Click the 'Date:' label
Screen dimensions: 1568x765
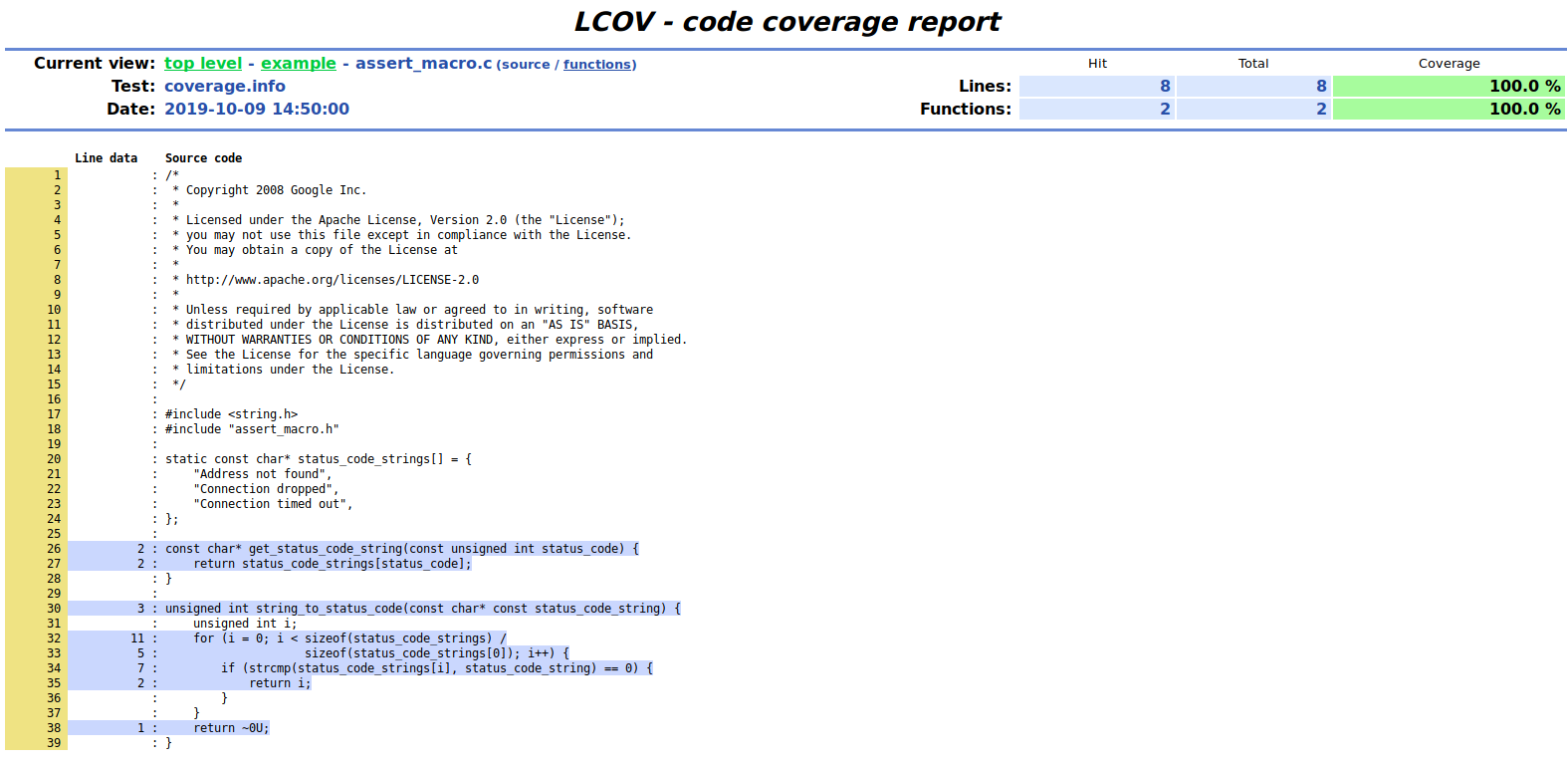tap(131, 109)
